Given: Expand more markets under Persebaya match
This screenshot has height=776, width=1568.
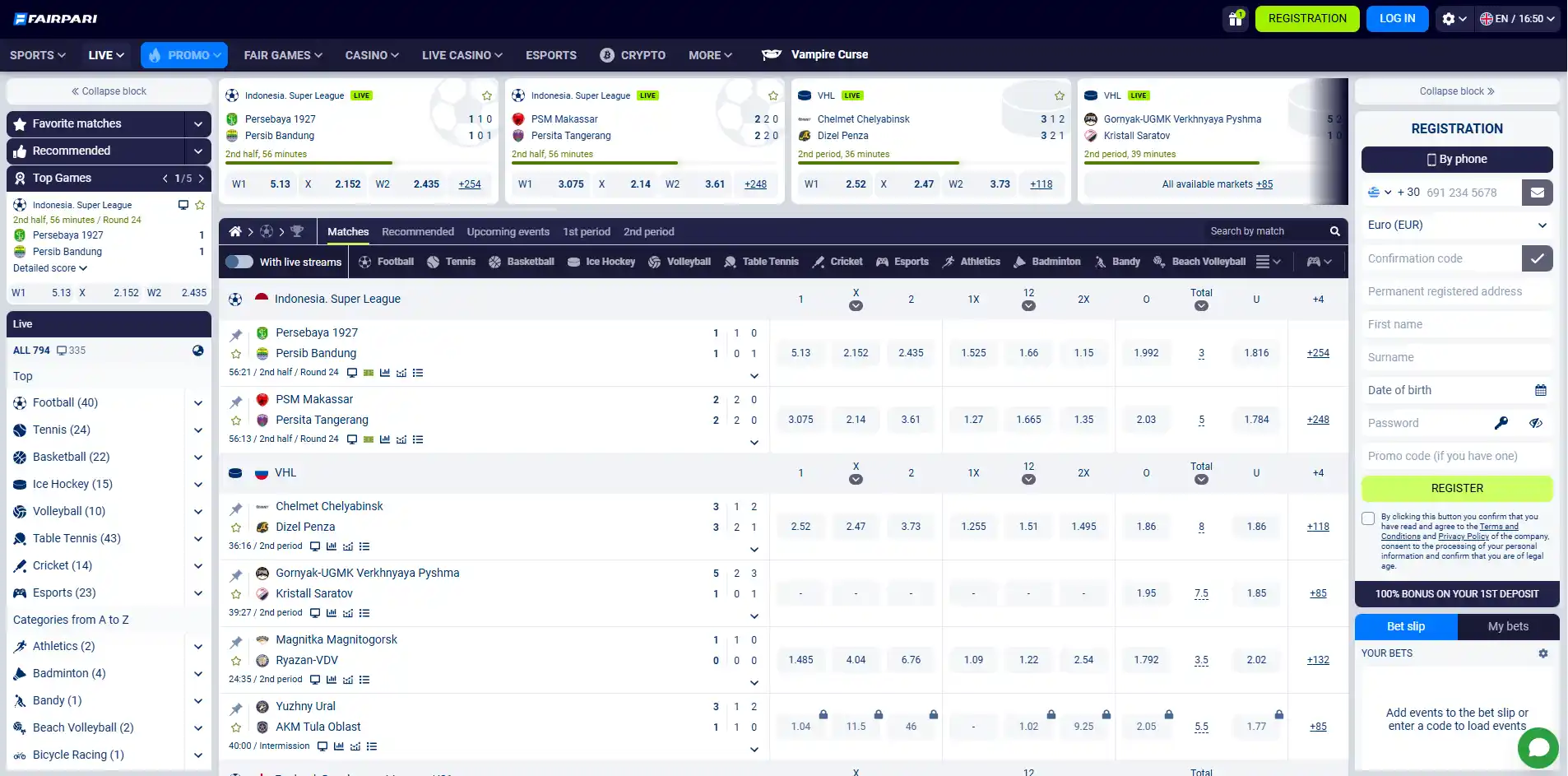Looking at the screenshot, I should click(x=754, y=376).
